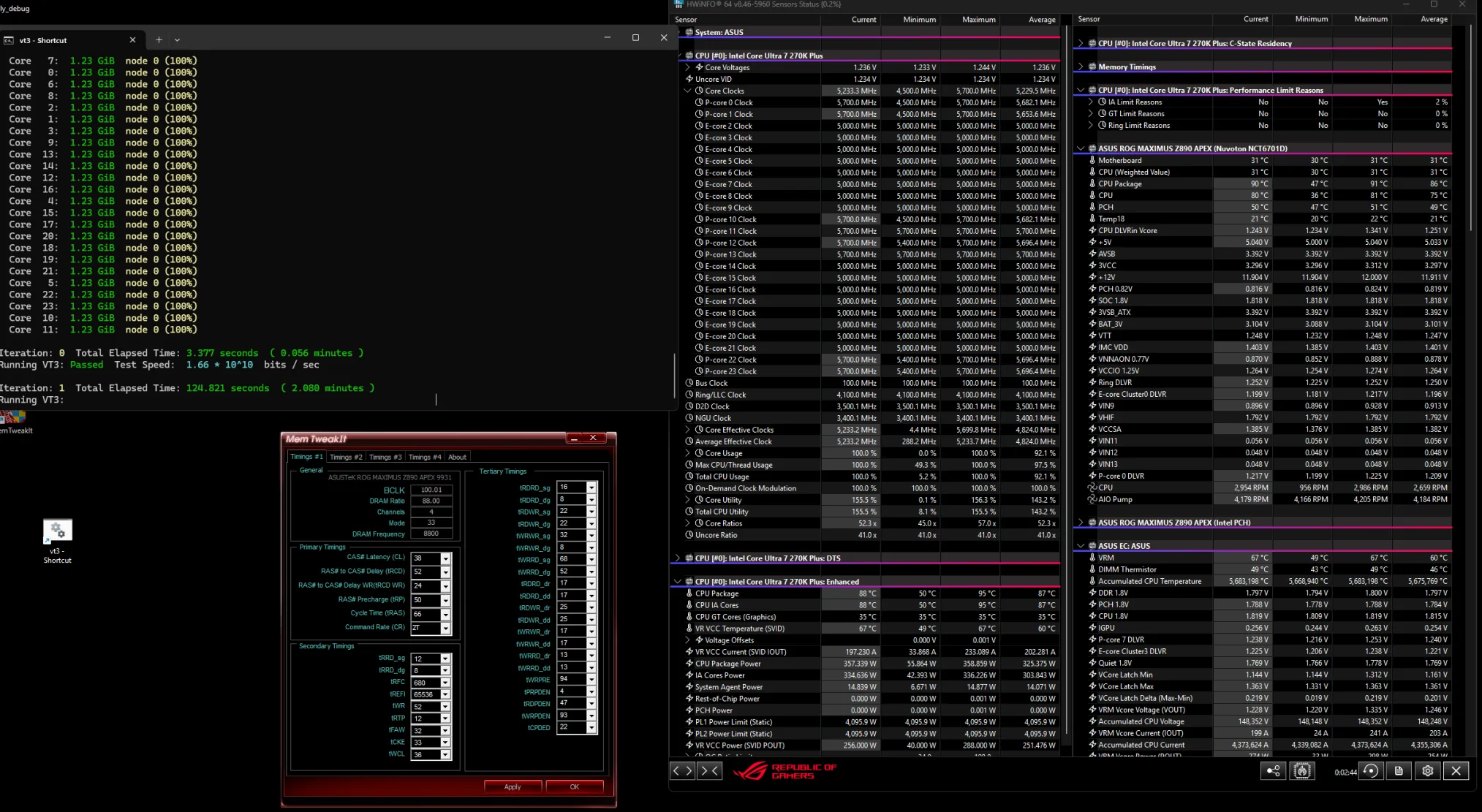Click the Bus Clock clock icon
Image resolution: width=1482 pixels, height=812 pixels.
(x=689, y=383)
